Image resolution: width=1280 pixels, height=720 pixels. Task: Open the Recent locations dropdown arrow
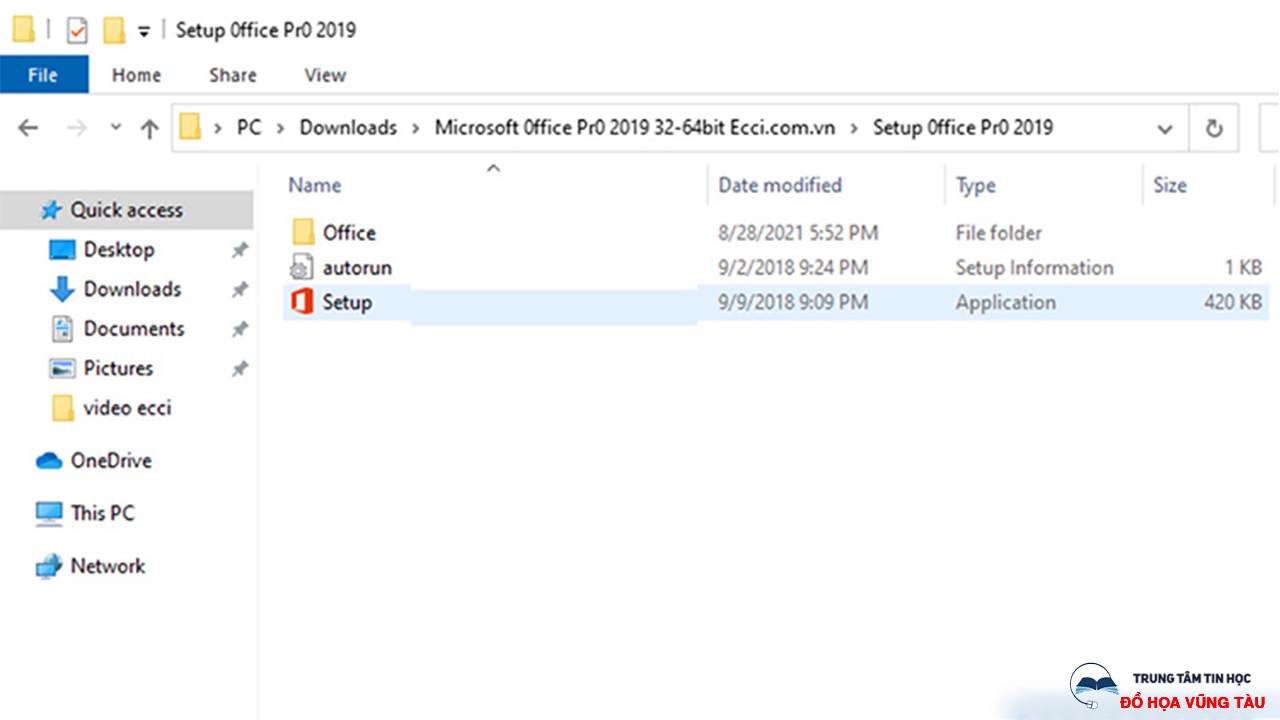tap(116, 128)
